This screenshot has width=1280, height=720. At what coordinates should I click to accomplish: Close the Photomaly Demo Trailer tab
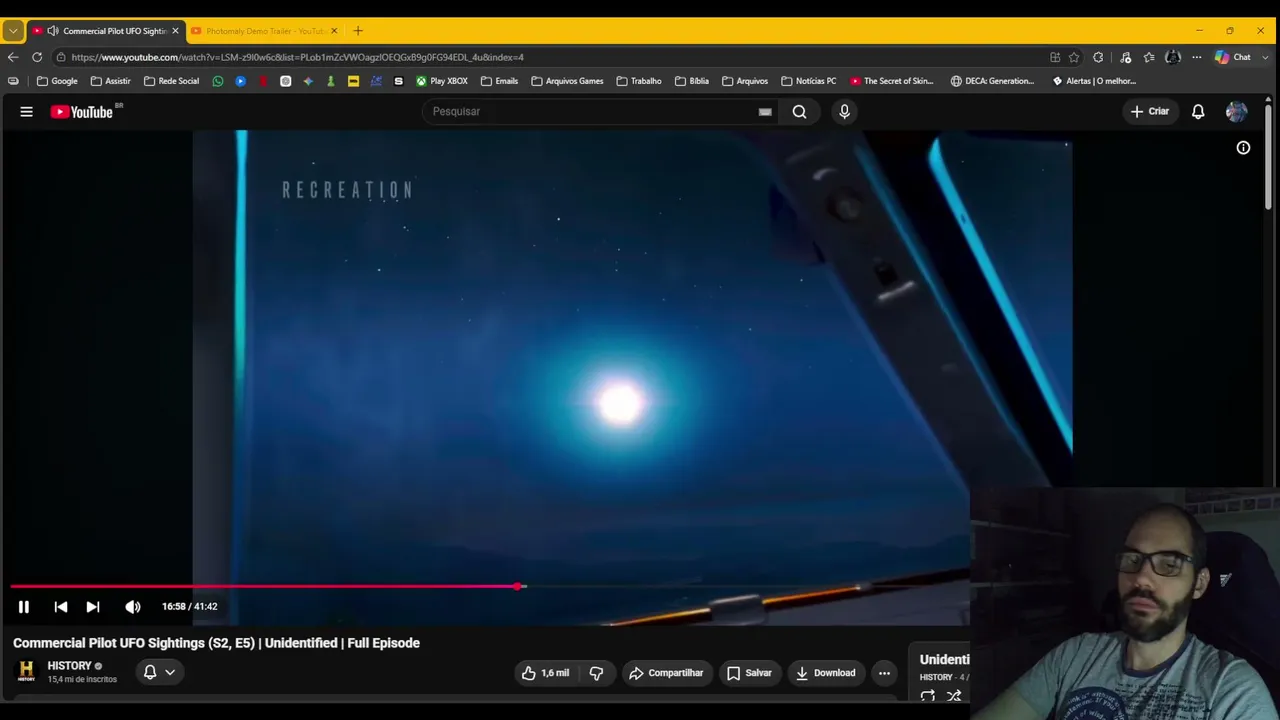[334, 31]
